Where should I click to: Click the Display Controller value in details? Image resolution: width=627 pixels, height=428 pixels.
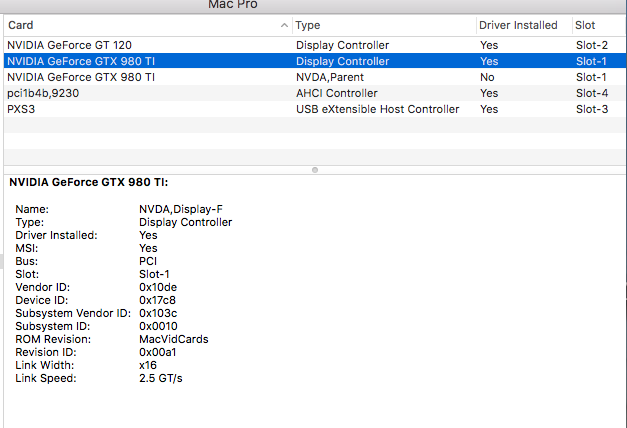(186, 222)
